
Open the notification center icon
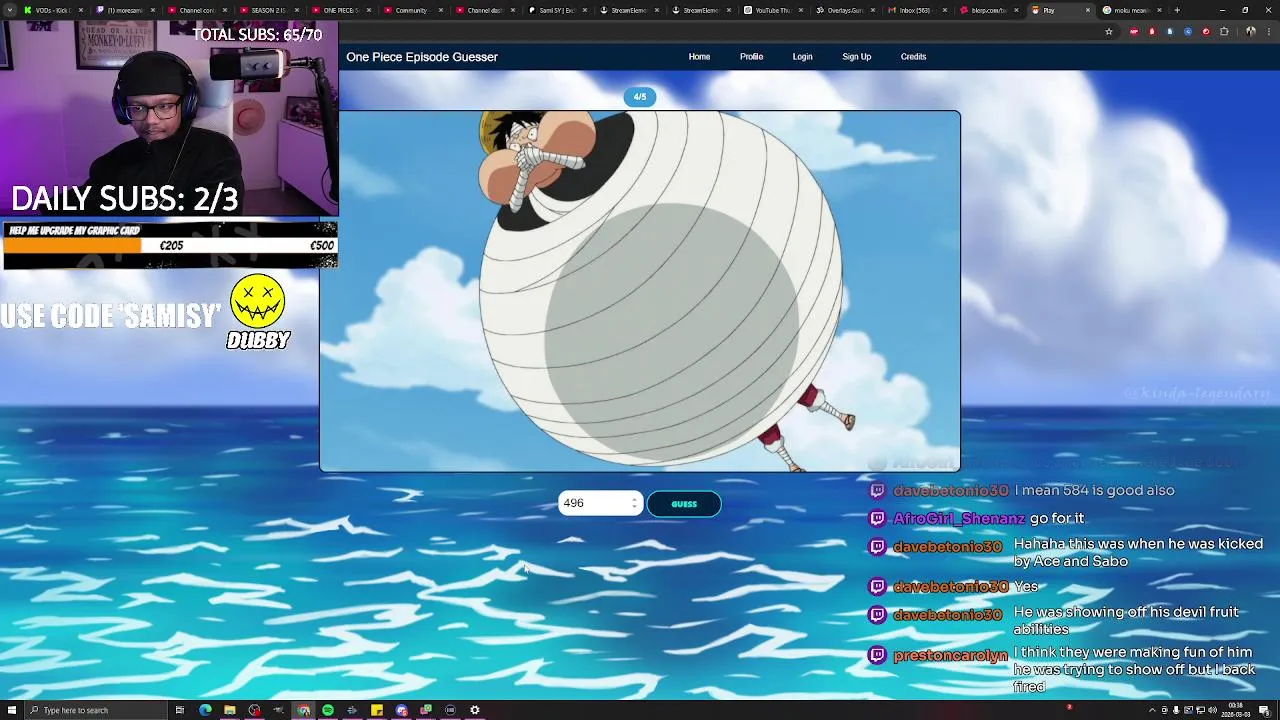(1264, 710)
